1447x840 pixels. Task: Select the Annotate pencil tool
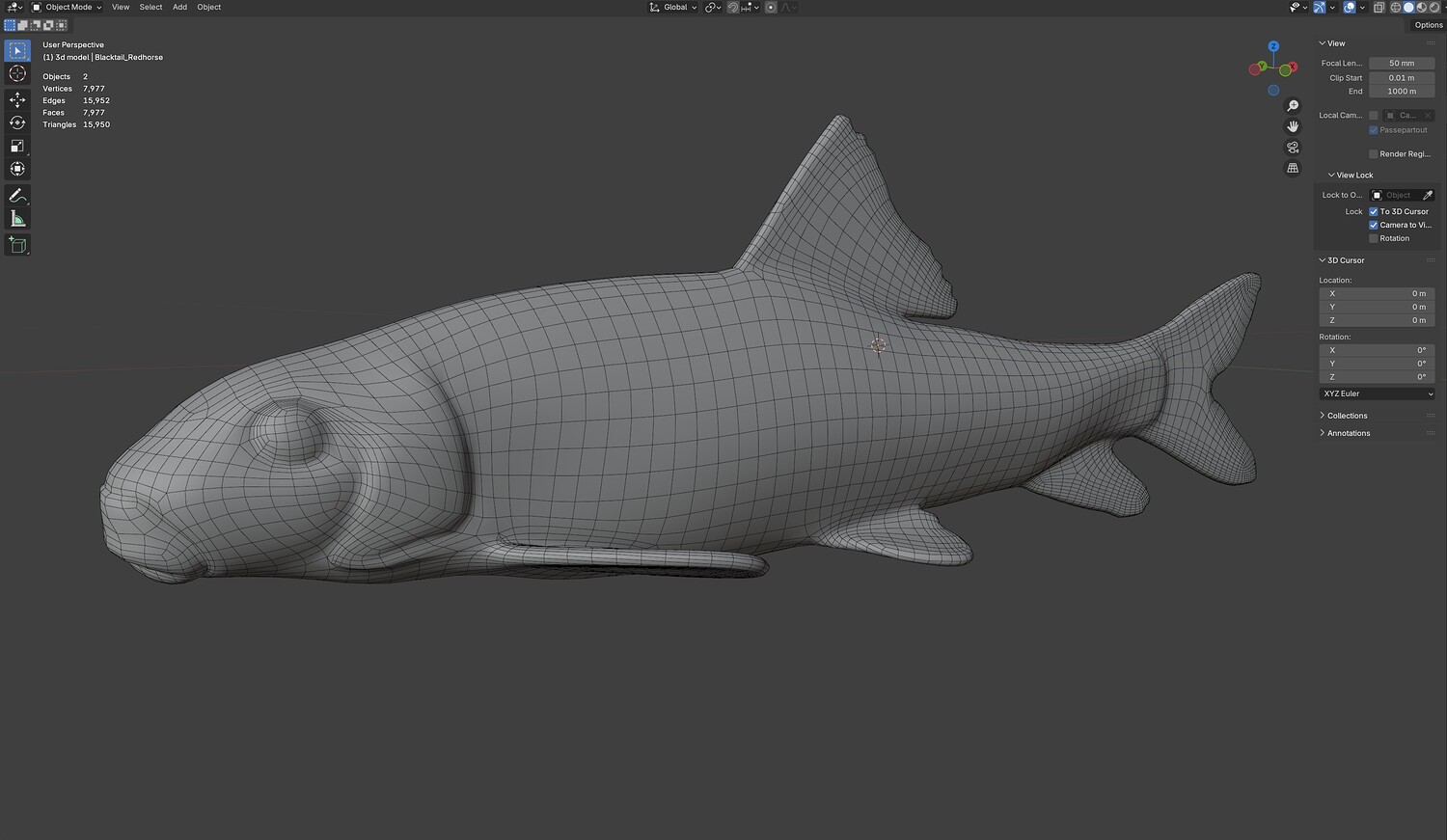(x=17, y=196)
